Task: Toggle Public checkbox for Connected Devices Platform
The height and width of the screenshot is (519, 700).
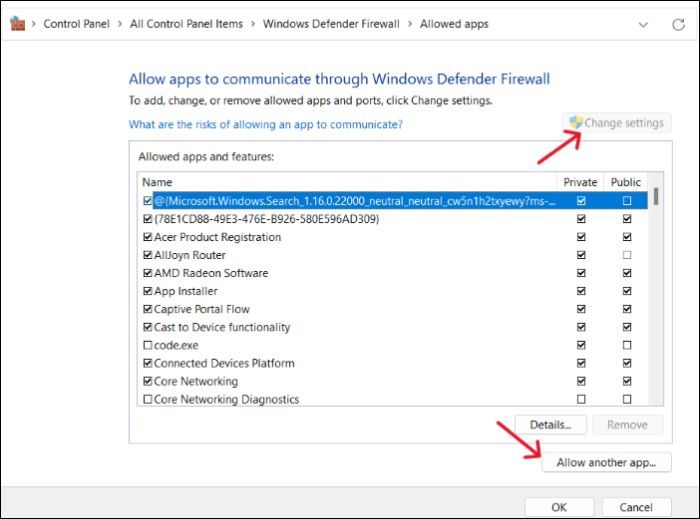Action: coord(627,363)
